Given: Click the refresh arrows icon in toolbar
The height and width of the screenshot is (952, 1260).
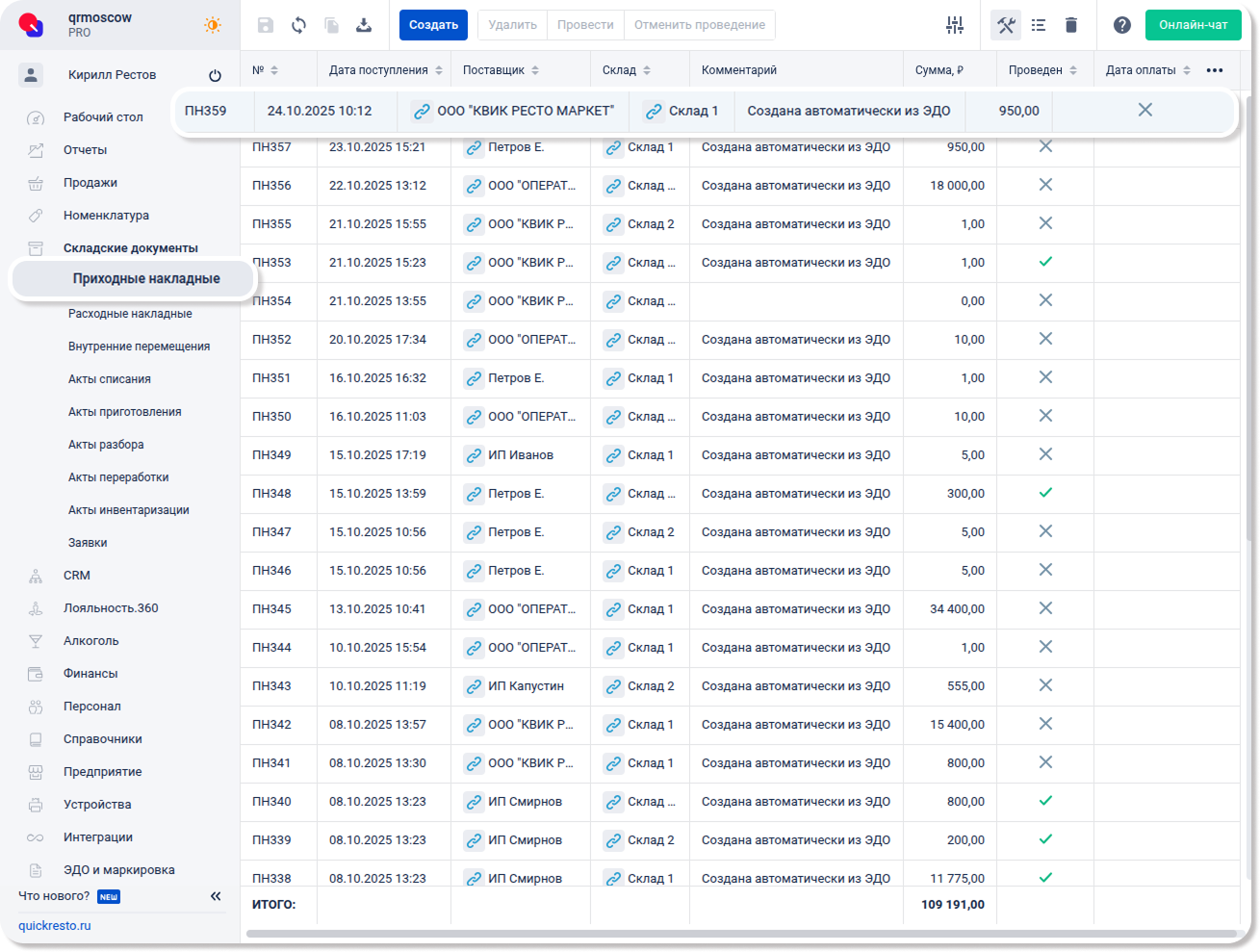Looking at the screenshot, I should [x=298, y=25].
